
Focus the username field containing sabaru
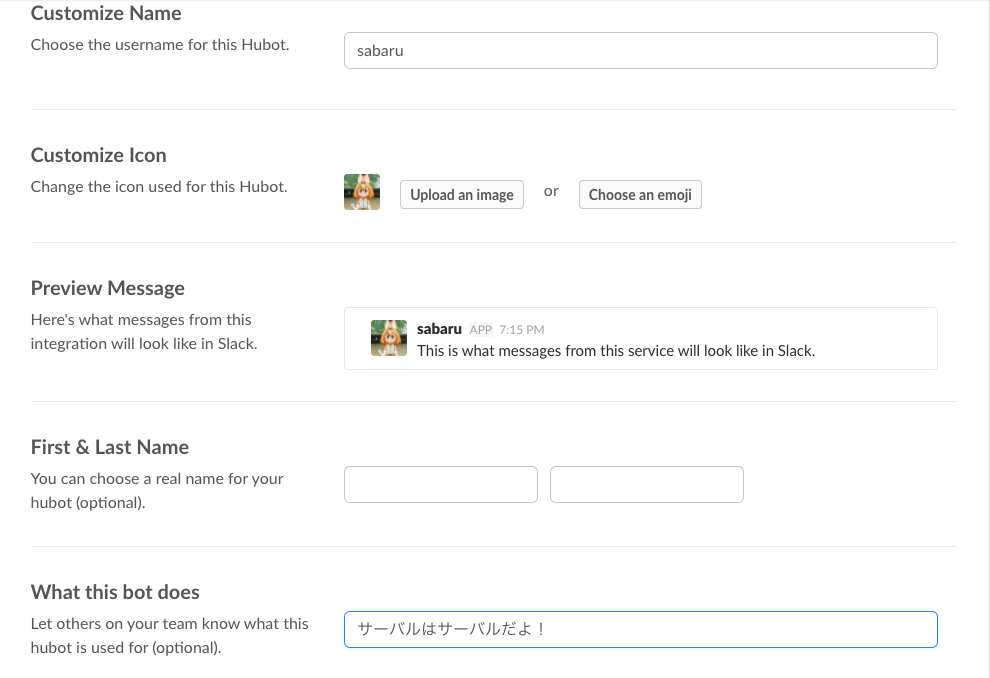(x=640, y=51)
